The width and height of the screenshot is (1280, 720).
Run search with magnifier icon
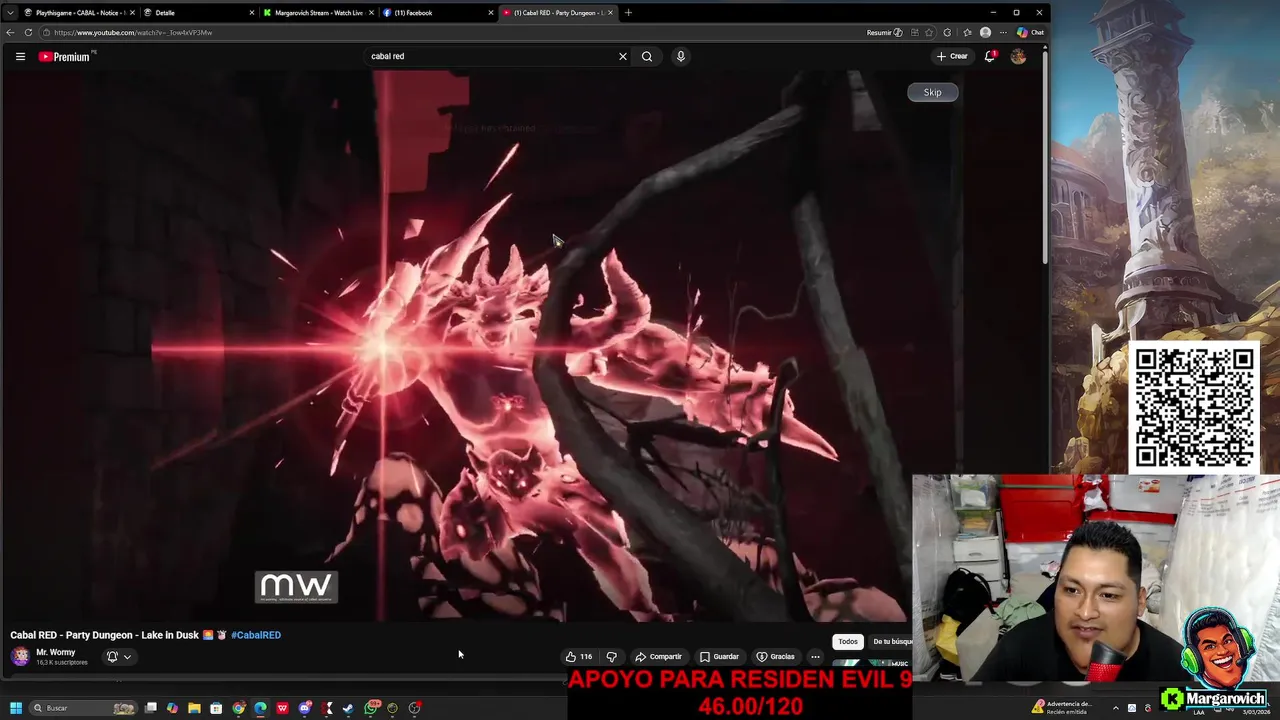[647, 56]
